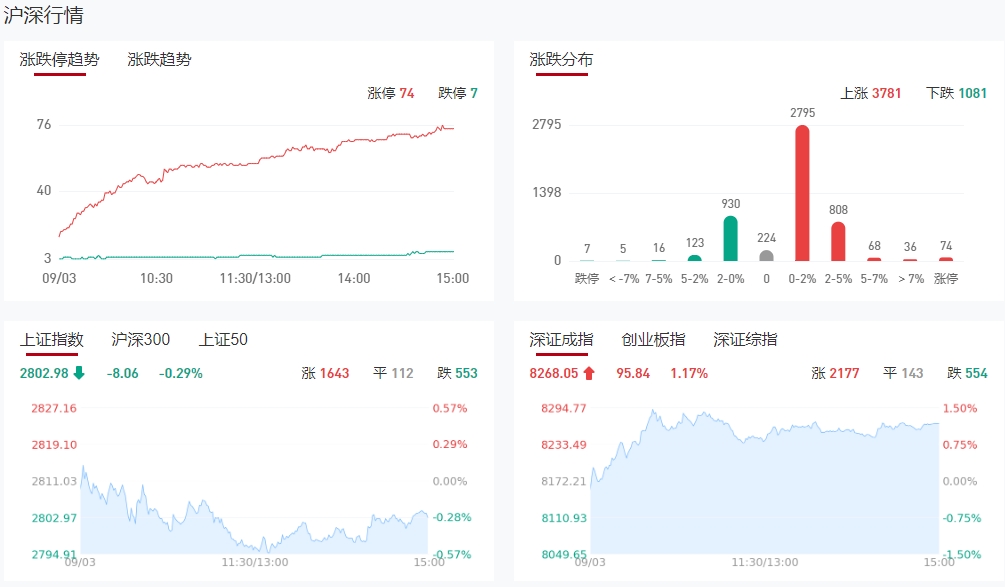Click the gray bar labeled 224

tap(766, 255)
